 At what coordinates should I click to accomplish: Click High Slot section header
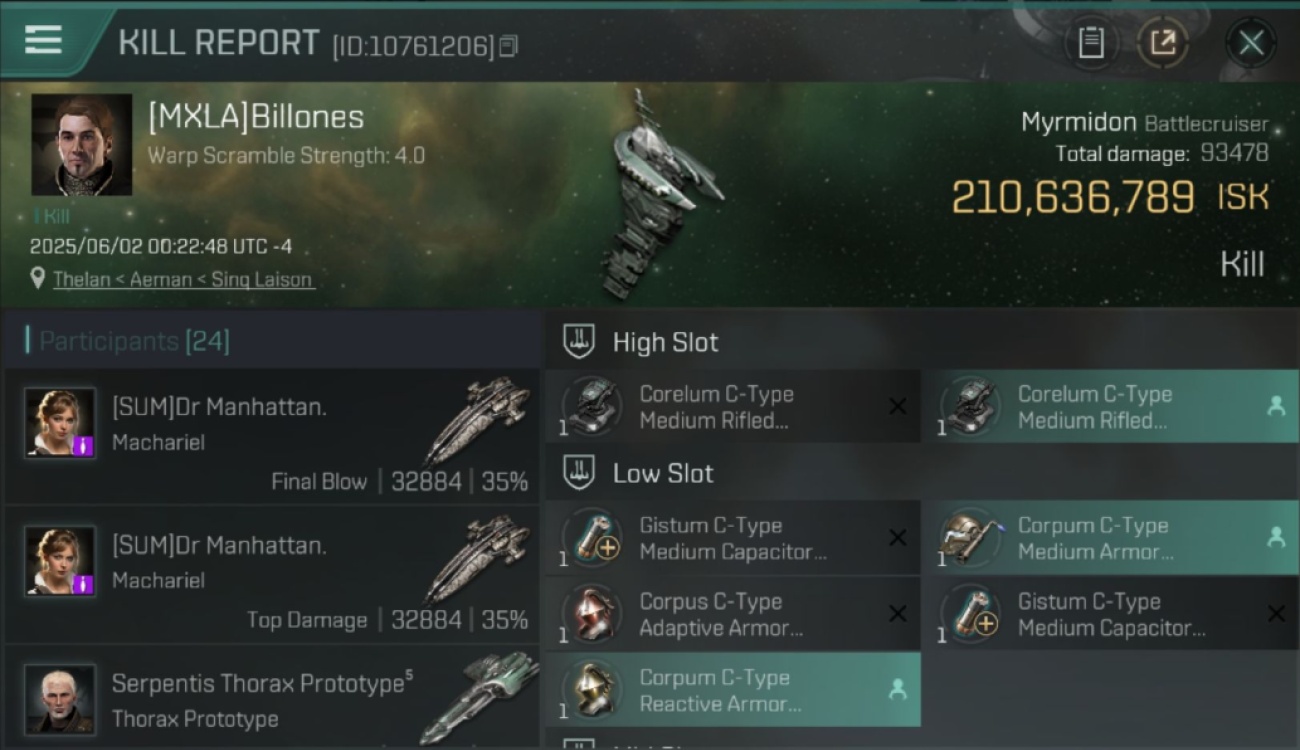pyautogui.click(x=665, y=342)
